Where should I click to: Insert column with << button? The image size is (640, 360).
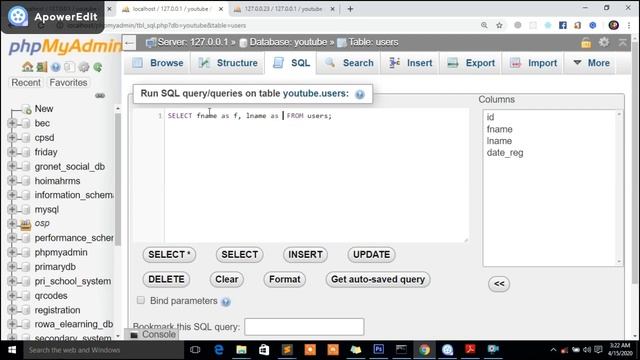[x=499, y=284]
